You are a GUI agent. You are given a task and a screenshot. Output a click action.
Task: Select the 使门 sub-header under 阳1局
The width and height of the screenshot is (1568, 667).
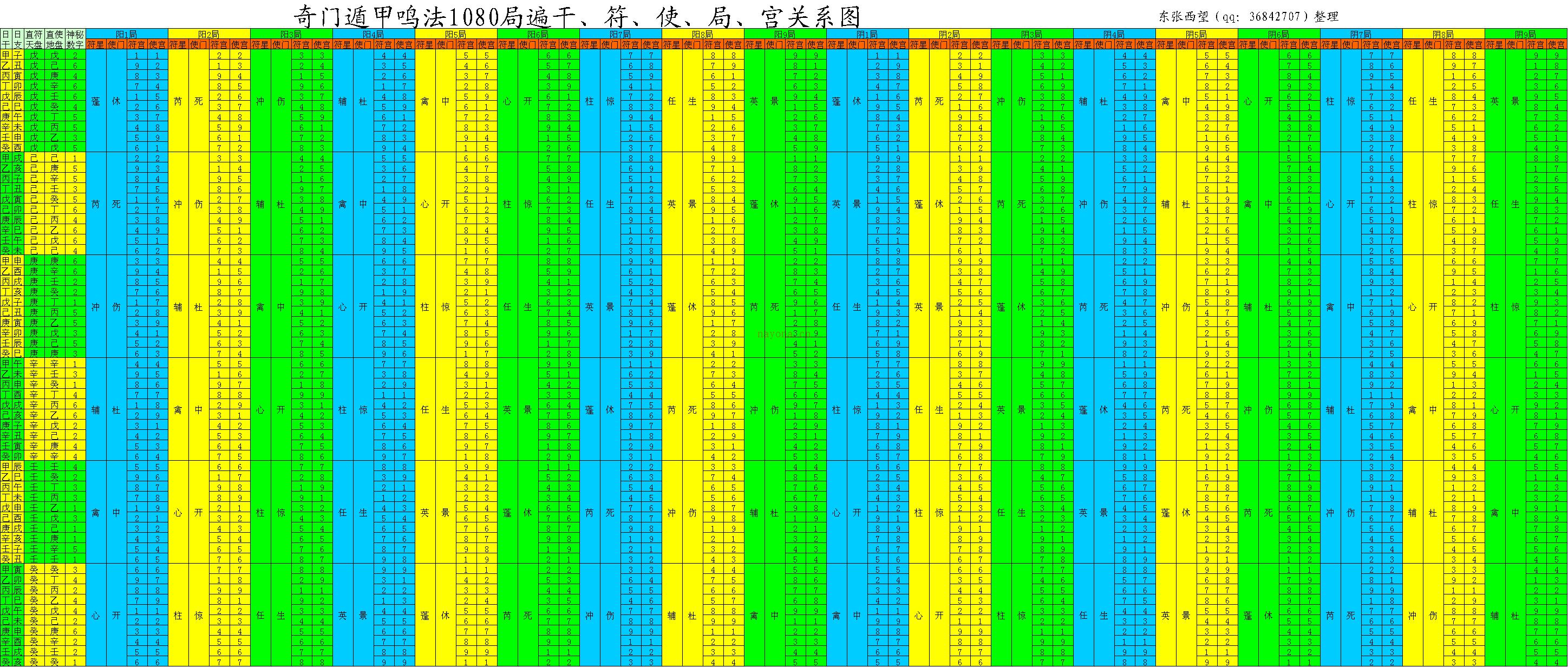click(x=116, y=44)
